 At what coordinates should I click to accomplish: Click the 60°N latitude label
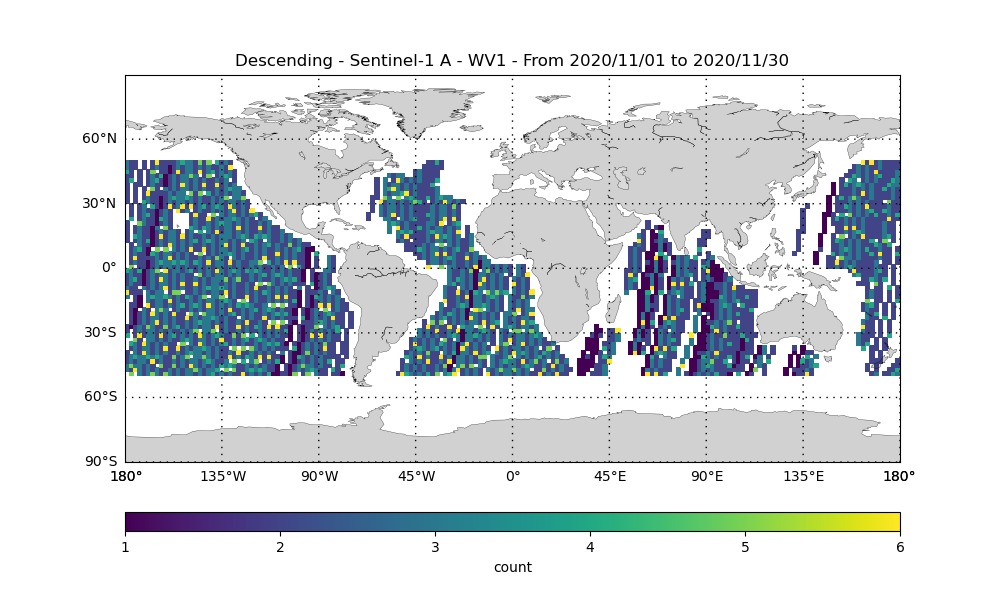(99, 138)
